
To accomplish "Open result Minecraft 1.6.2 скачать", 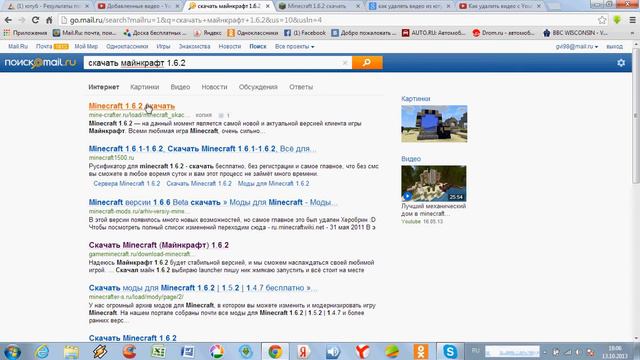I will click(131, 106).
